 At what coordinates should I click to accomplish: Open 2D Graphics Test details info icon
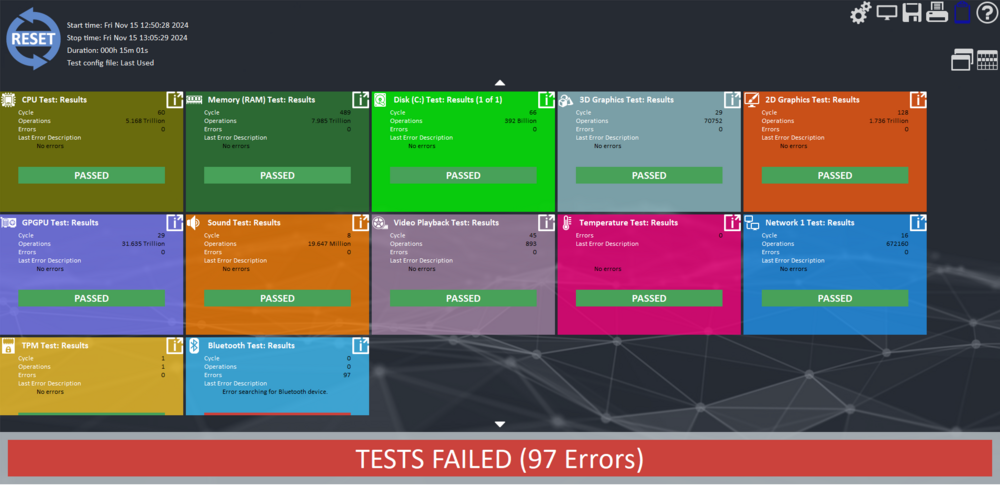918,99
